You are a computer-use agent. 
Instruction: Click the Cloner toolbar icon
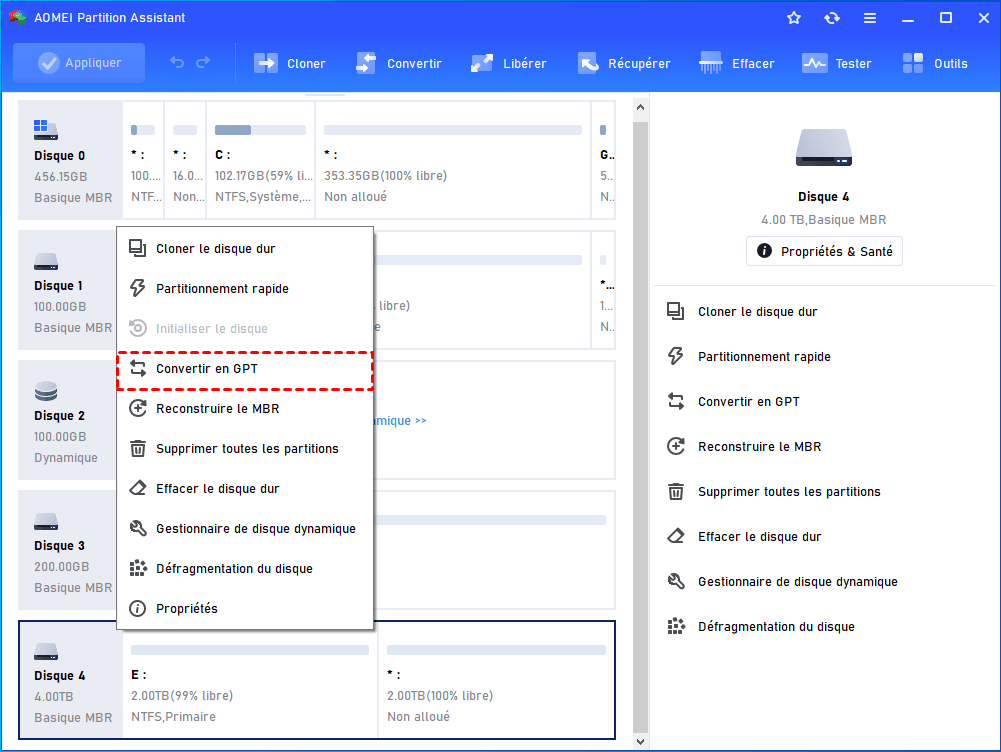click(266, 63)
